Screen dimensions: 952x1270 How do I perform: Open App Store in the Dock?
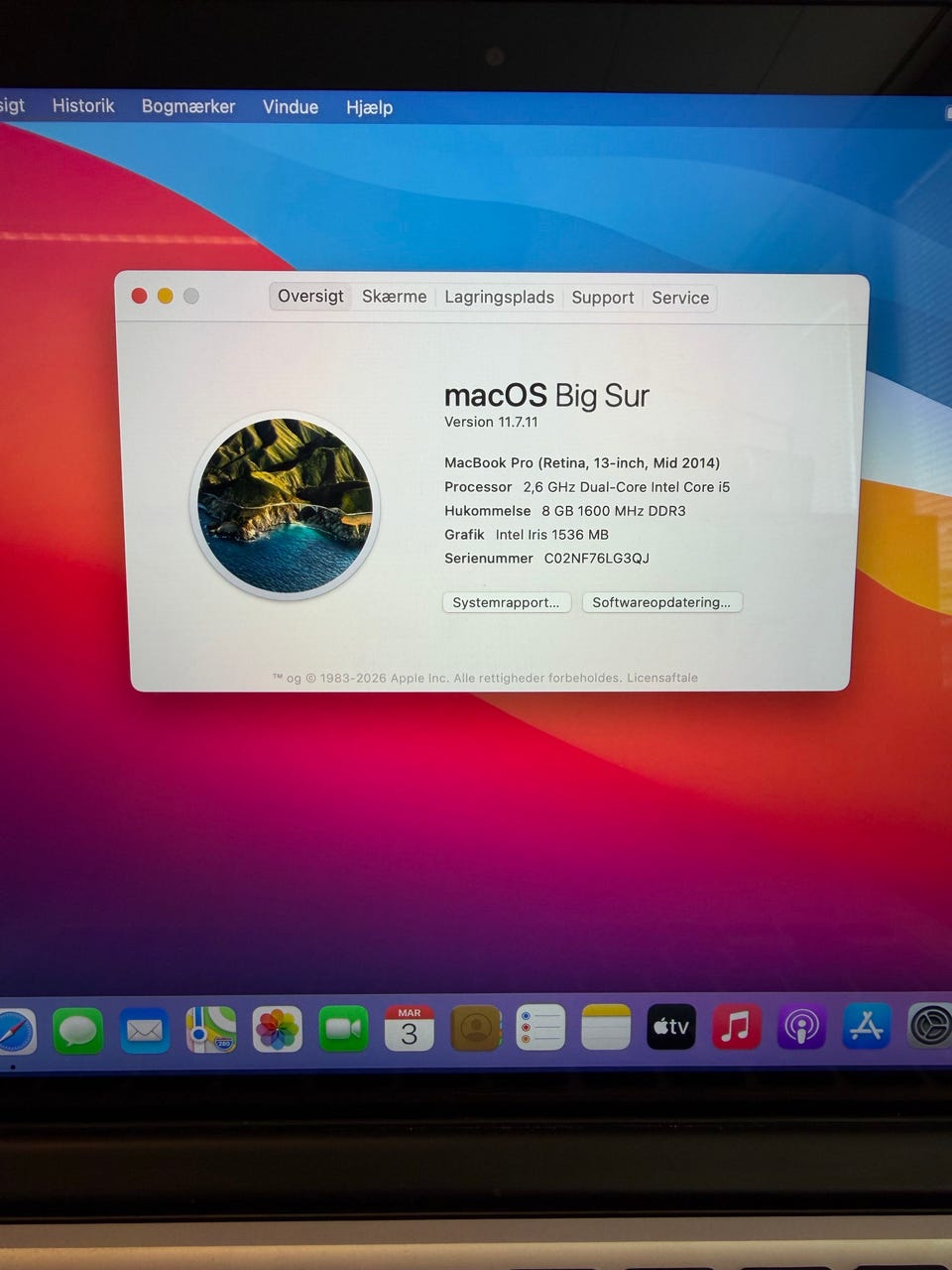click(866, 1026)
